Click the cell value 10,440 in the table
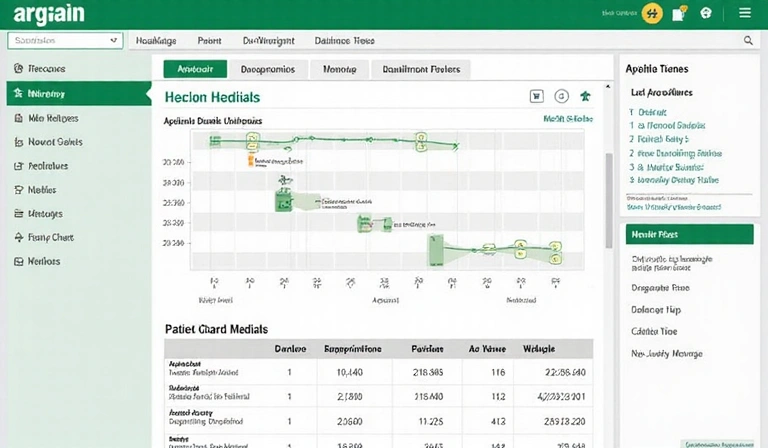This screenshot has width=768, height=448. (350, 373)
